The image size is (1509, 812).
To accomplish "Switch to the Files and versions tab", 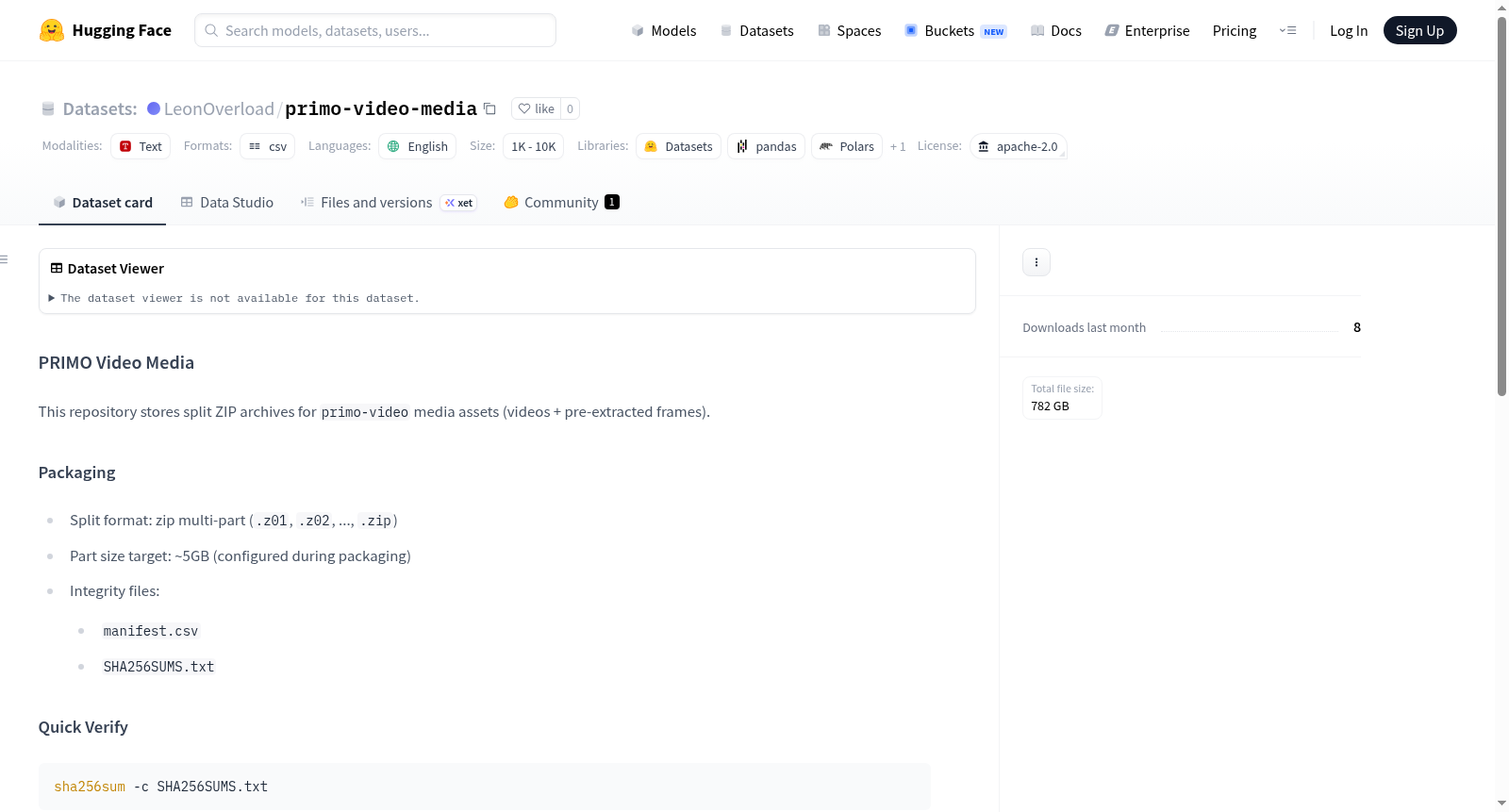I will pos(389,203).
